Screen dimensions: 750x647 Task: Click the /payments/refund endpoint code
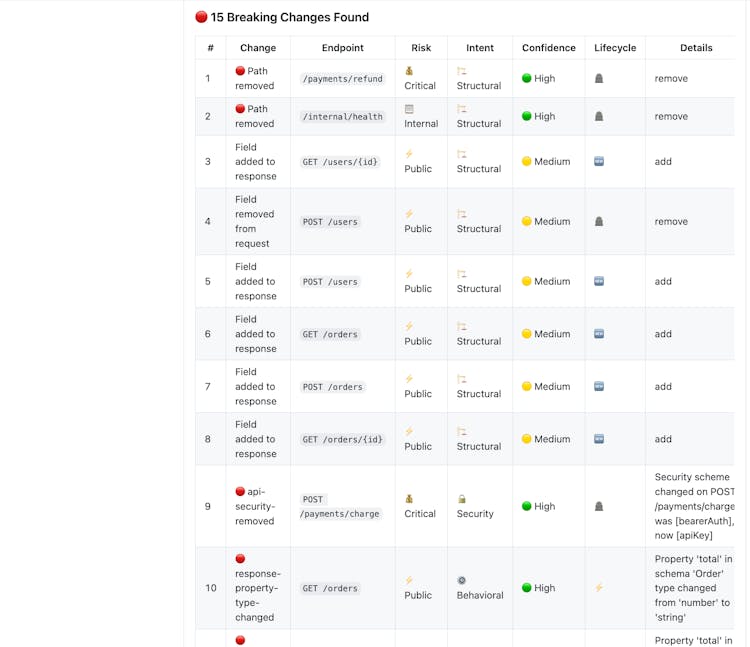pyautogui.click(x=343, y=79)
